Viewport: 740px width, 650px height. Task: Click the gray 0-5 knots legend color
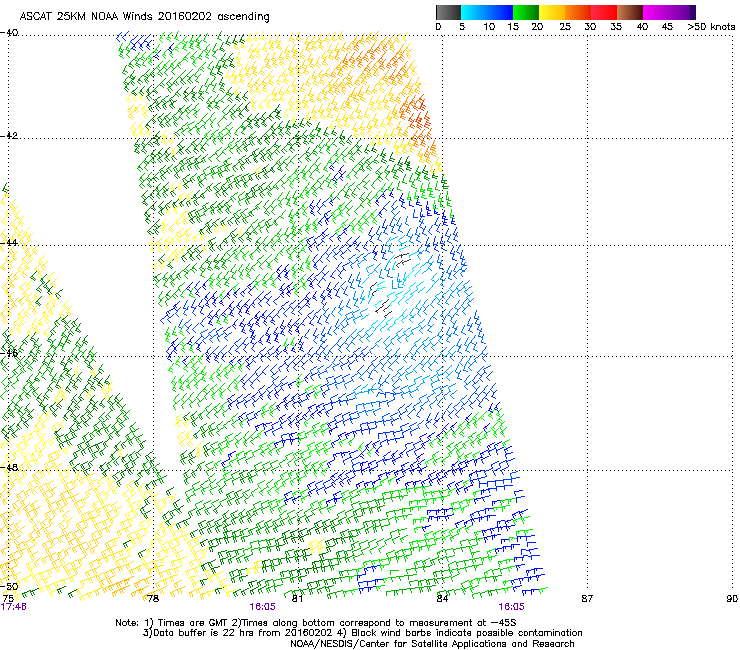448,12
